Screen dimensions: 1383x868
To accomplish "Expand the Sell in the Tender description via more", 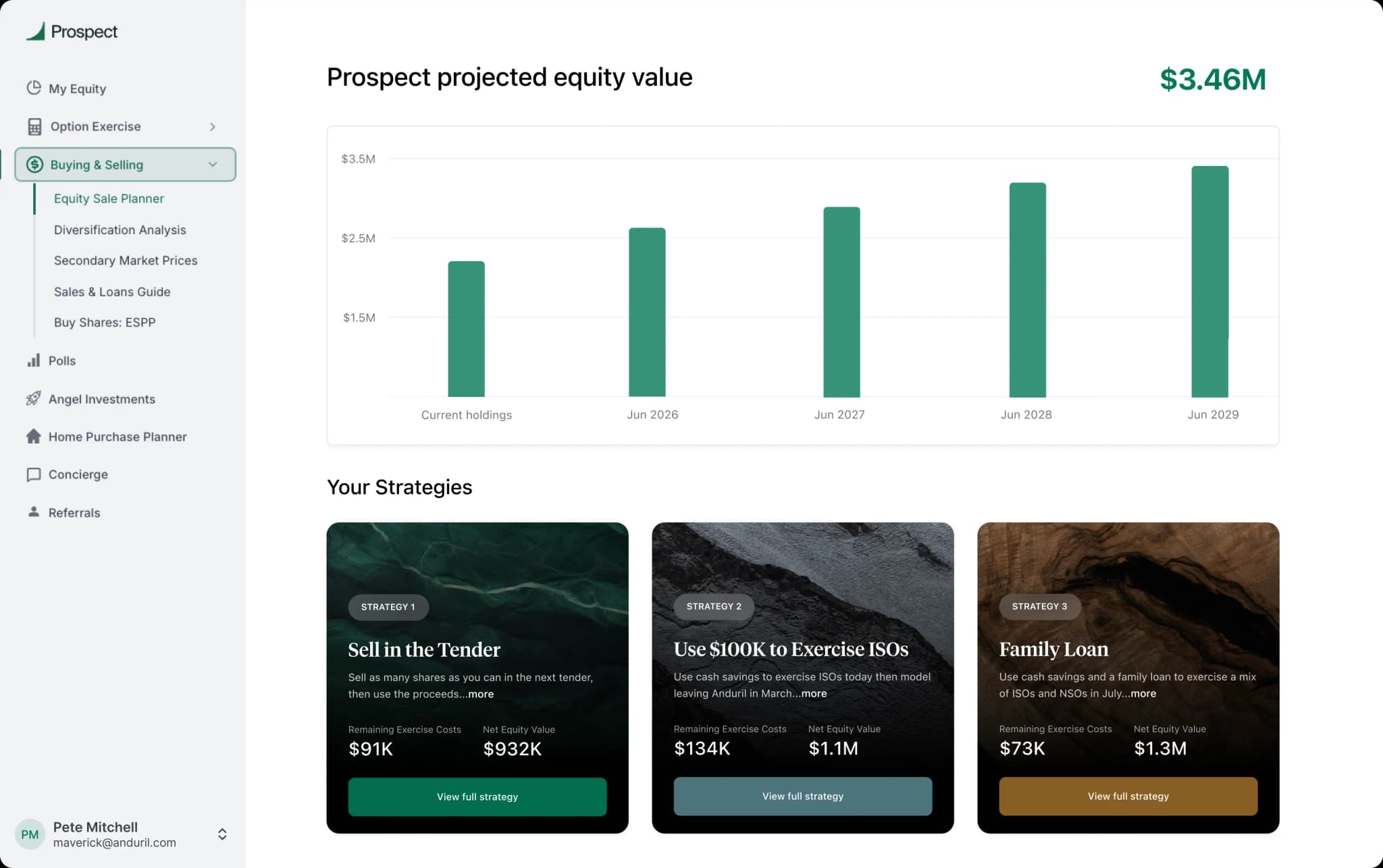I will click(481, 694).
